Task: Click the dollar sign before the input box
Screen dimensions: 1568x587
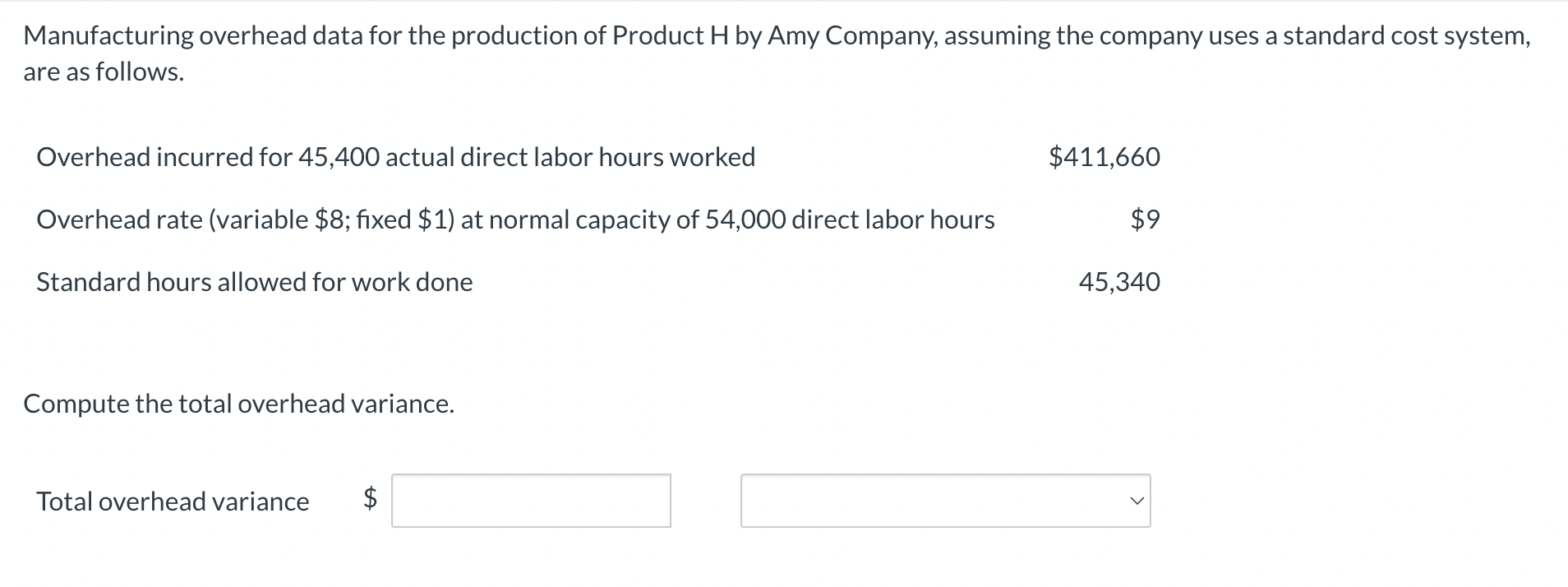Action: [371, 498]
